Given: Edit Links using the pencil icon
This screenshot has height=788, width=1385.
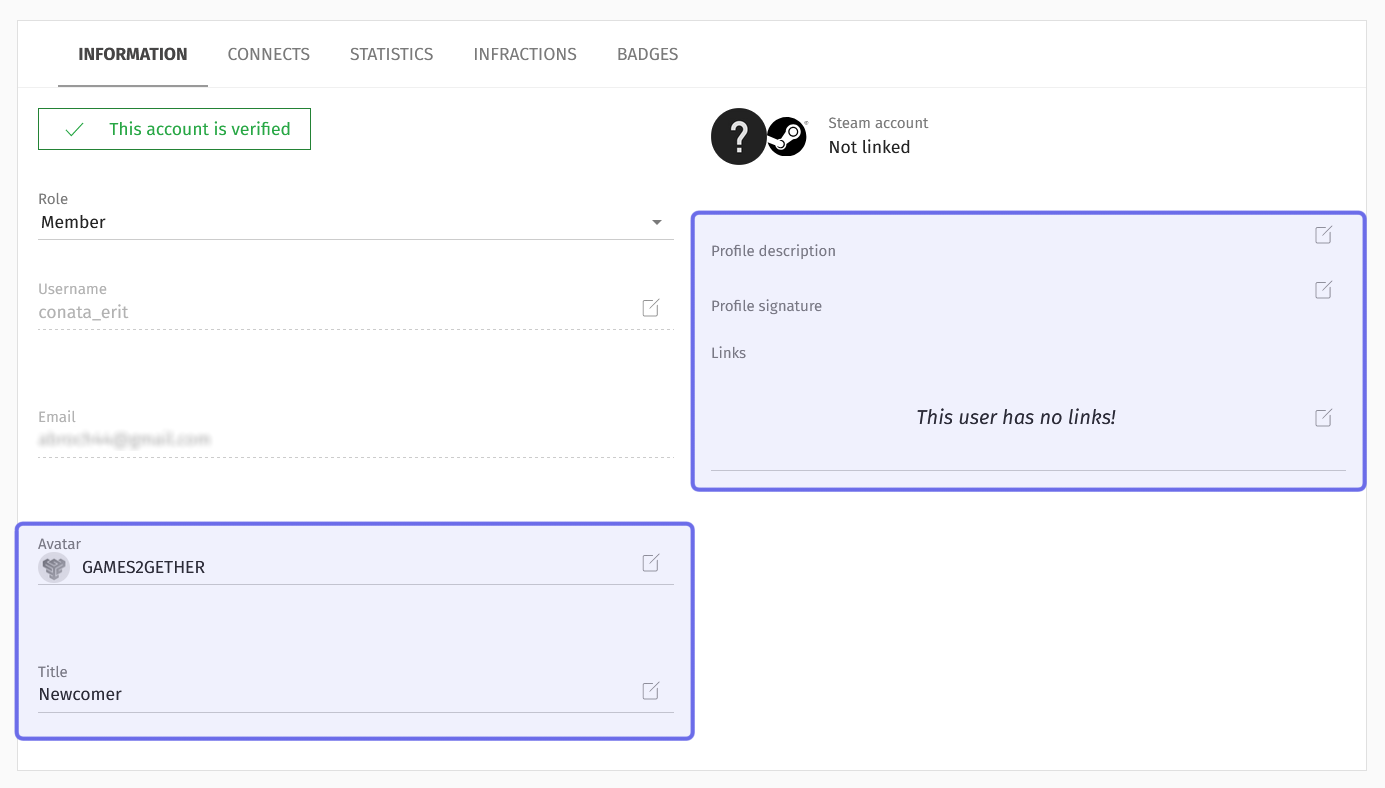Looking at the screenshot, I should click(x=1323, y=417).
